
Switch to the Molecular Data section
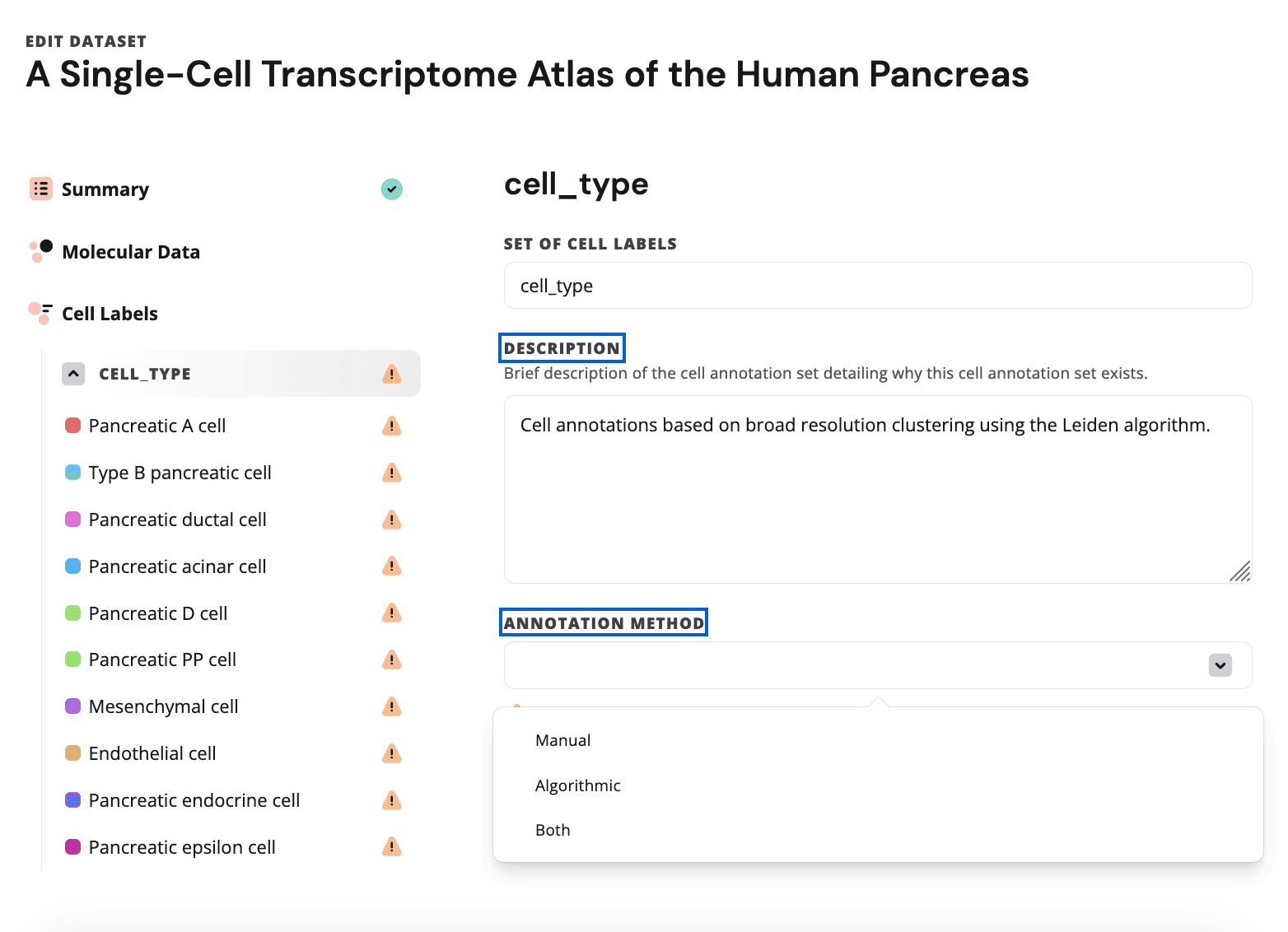tap(130, 251)
